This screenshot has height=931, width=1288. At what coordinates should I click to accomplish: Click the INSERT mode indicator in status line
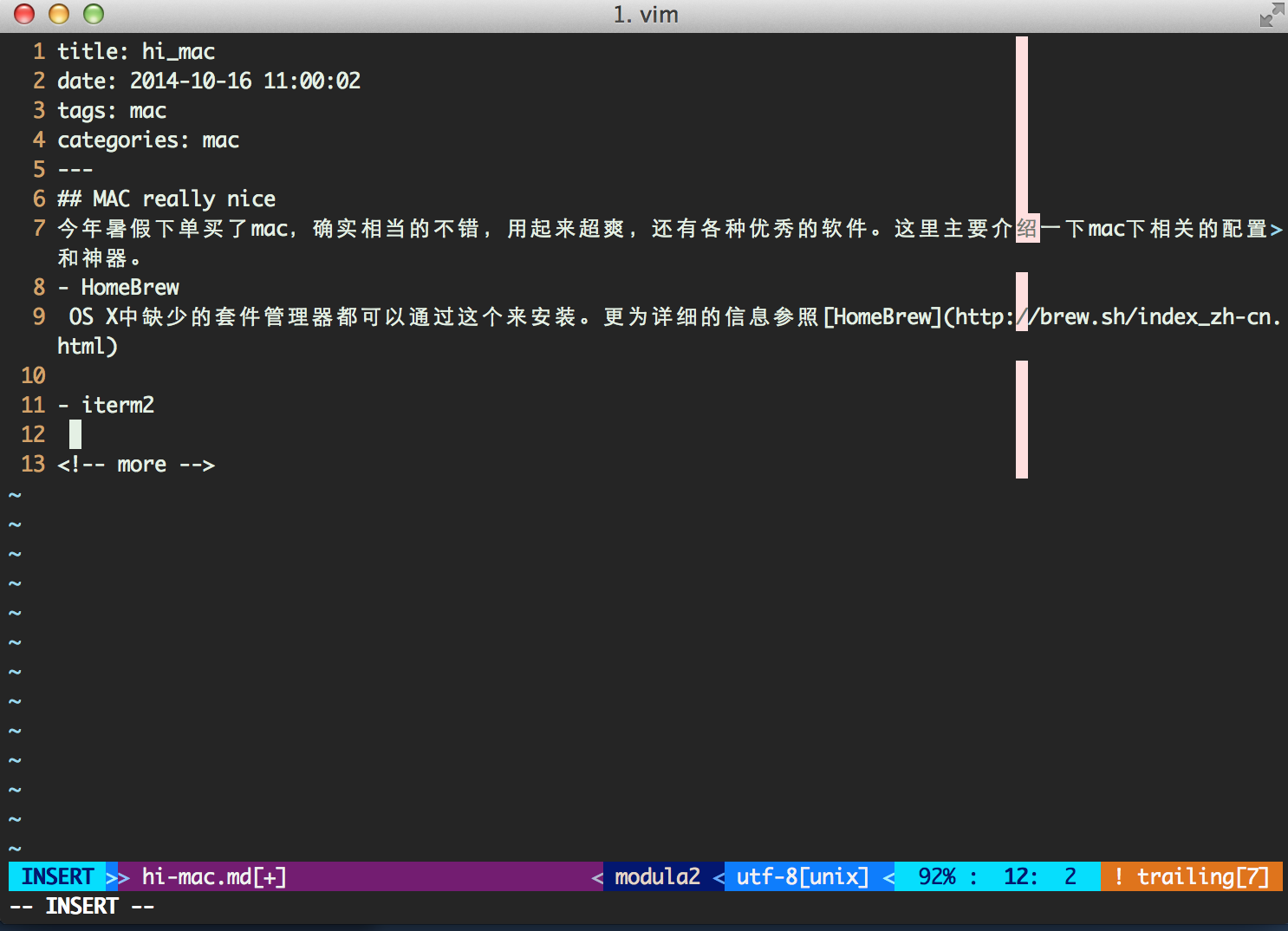point(57,876)
